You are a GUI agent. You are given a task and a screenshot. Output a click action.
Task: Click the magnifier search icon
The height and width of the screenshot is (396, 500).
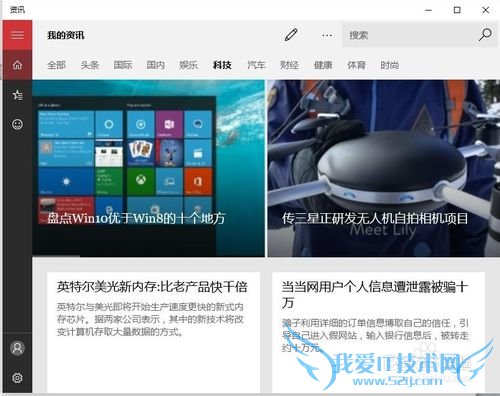485,35
